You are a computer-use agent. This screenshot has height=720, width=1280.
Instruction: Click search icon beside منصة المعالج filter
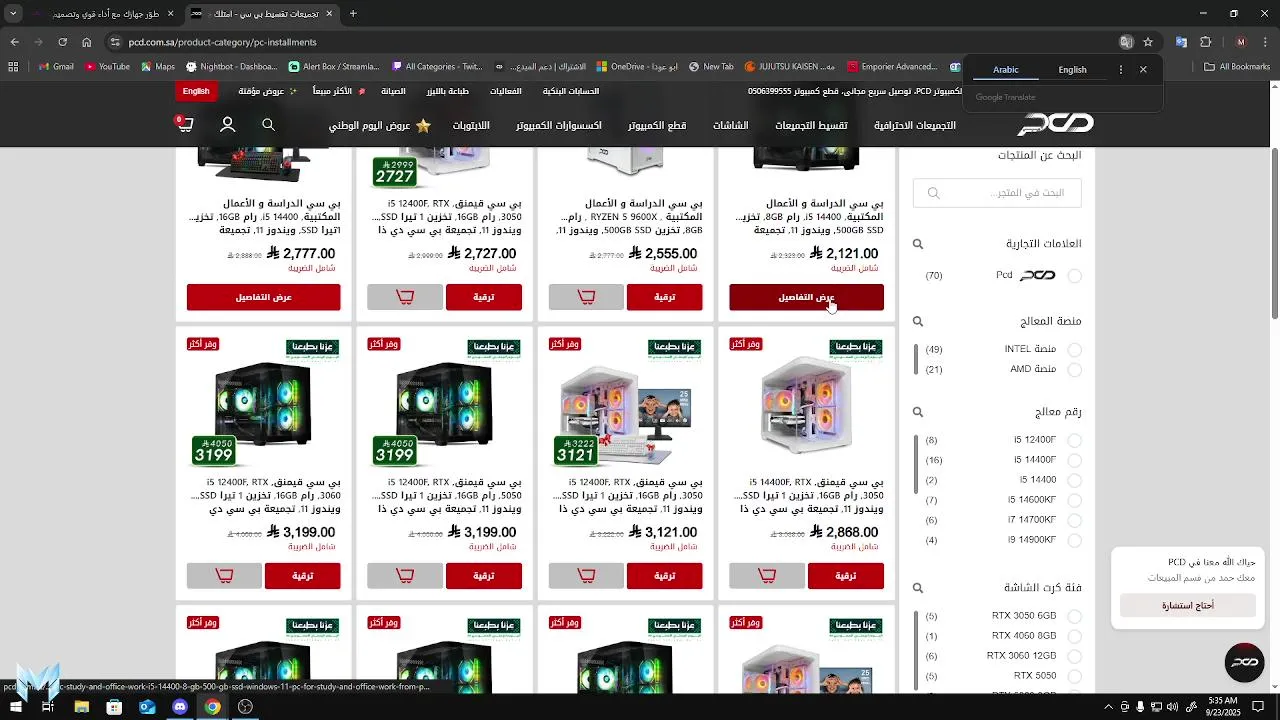click(918, 322)
